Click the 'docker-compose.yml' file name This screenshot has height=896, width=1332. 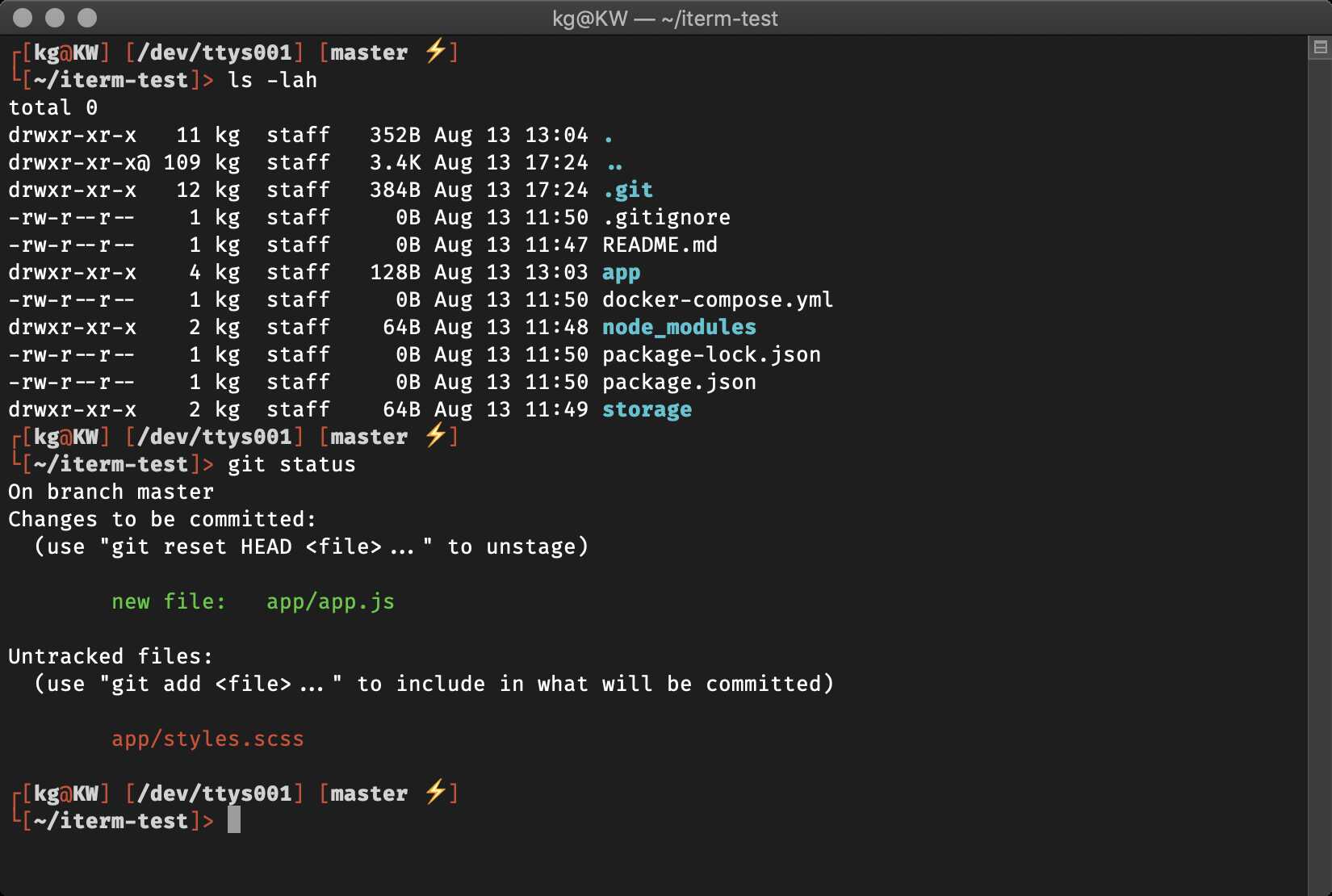coord(718,299)
